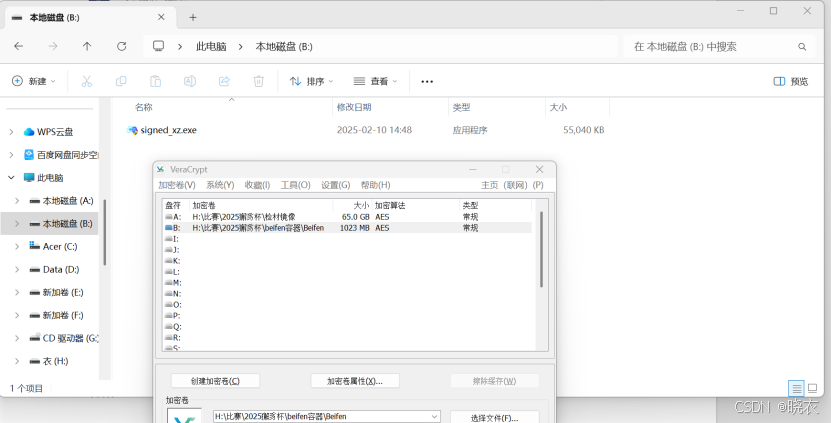Collapse the 此电脑 tree node
The height and width of the screenshot is (423, 831).
click(11, 178)
